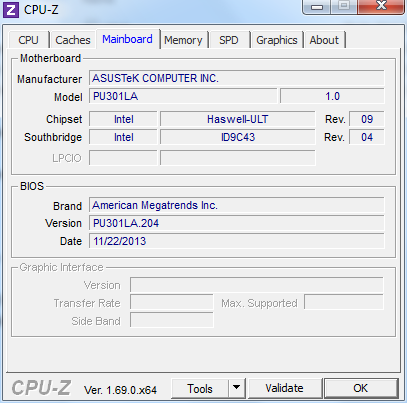The width and height of the screenshot is (407, 403).
Task: Click the Chipset label
Action: pos(64,119)
